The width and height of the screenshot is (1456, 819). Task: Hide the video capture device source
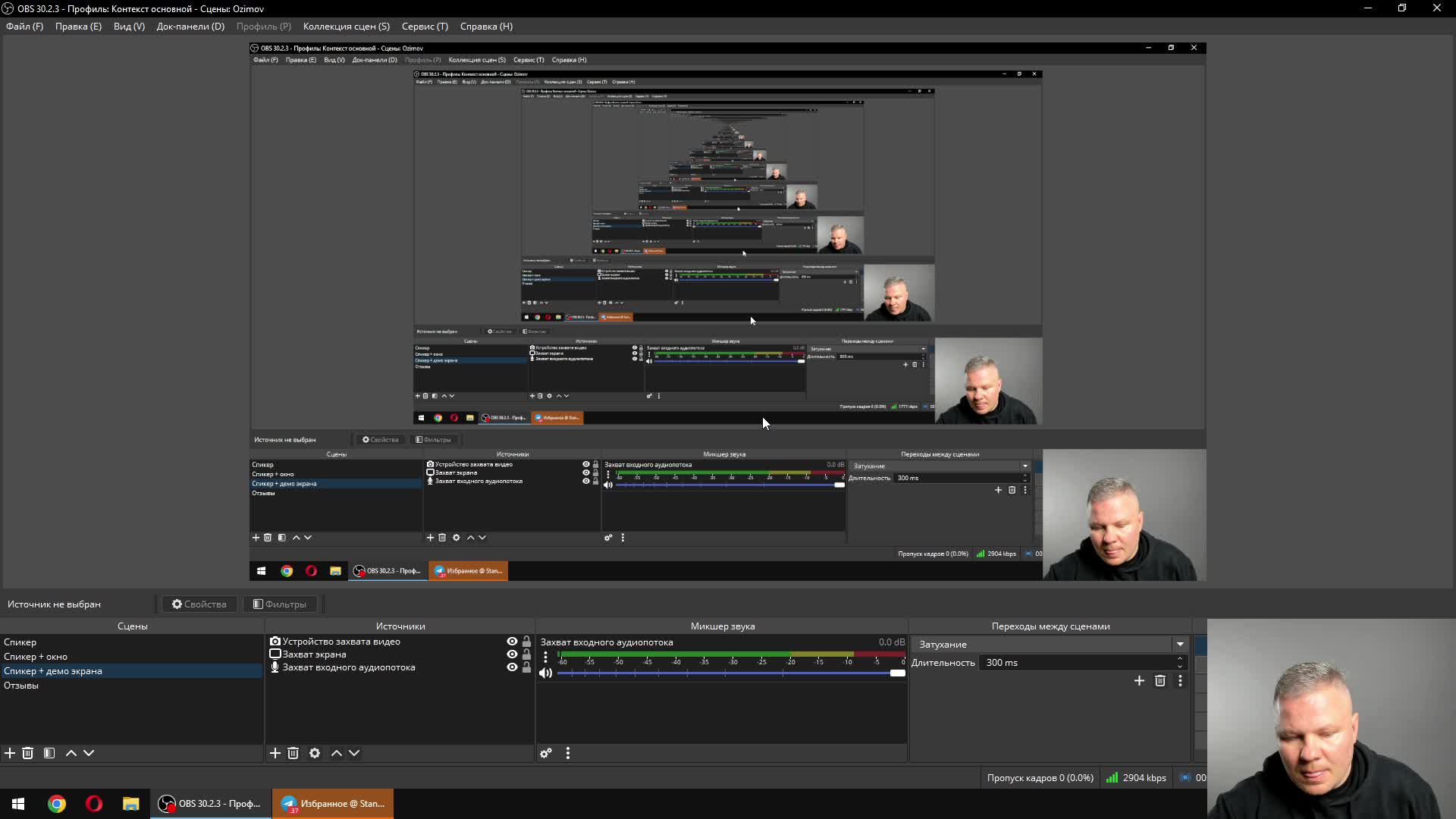(x=512, y=642)
